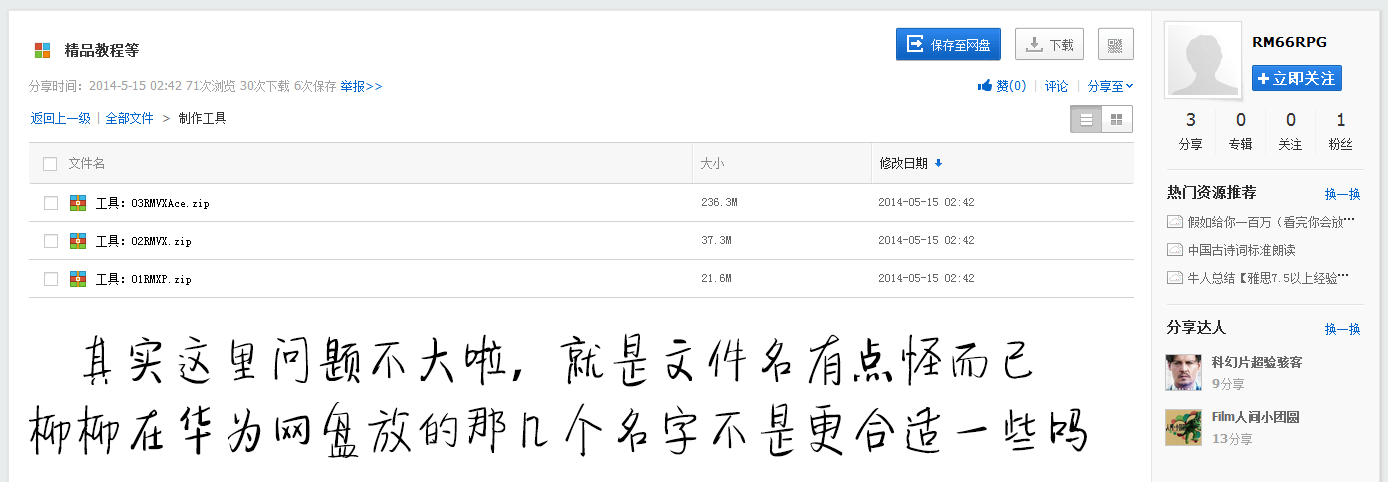Click the 236.3M size value
The image size is (1388, 482).
click(x=720, y=203)
